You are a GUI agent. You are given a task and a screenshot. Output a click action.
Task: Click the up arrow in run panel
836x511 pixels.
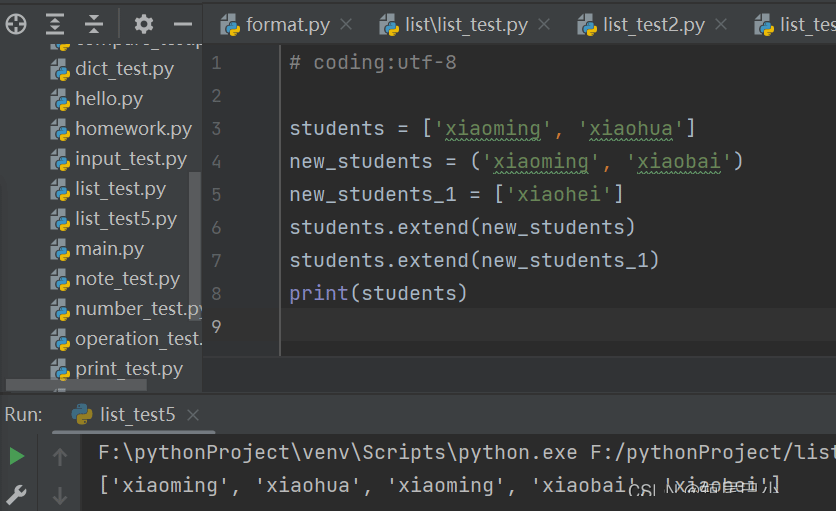tap(60, 457)
